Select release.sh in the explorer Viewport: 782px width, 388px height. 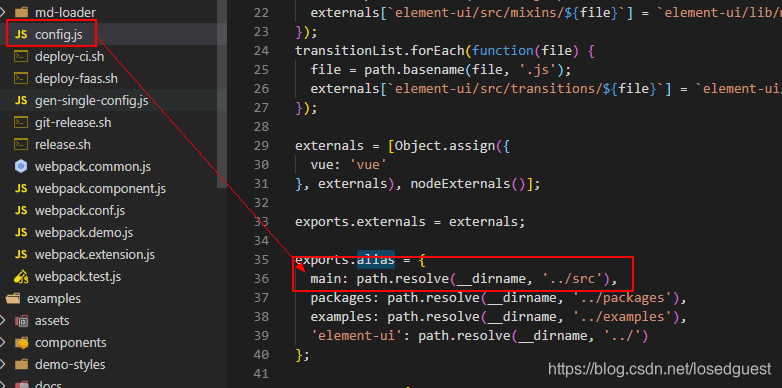pos(63,144)
